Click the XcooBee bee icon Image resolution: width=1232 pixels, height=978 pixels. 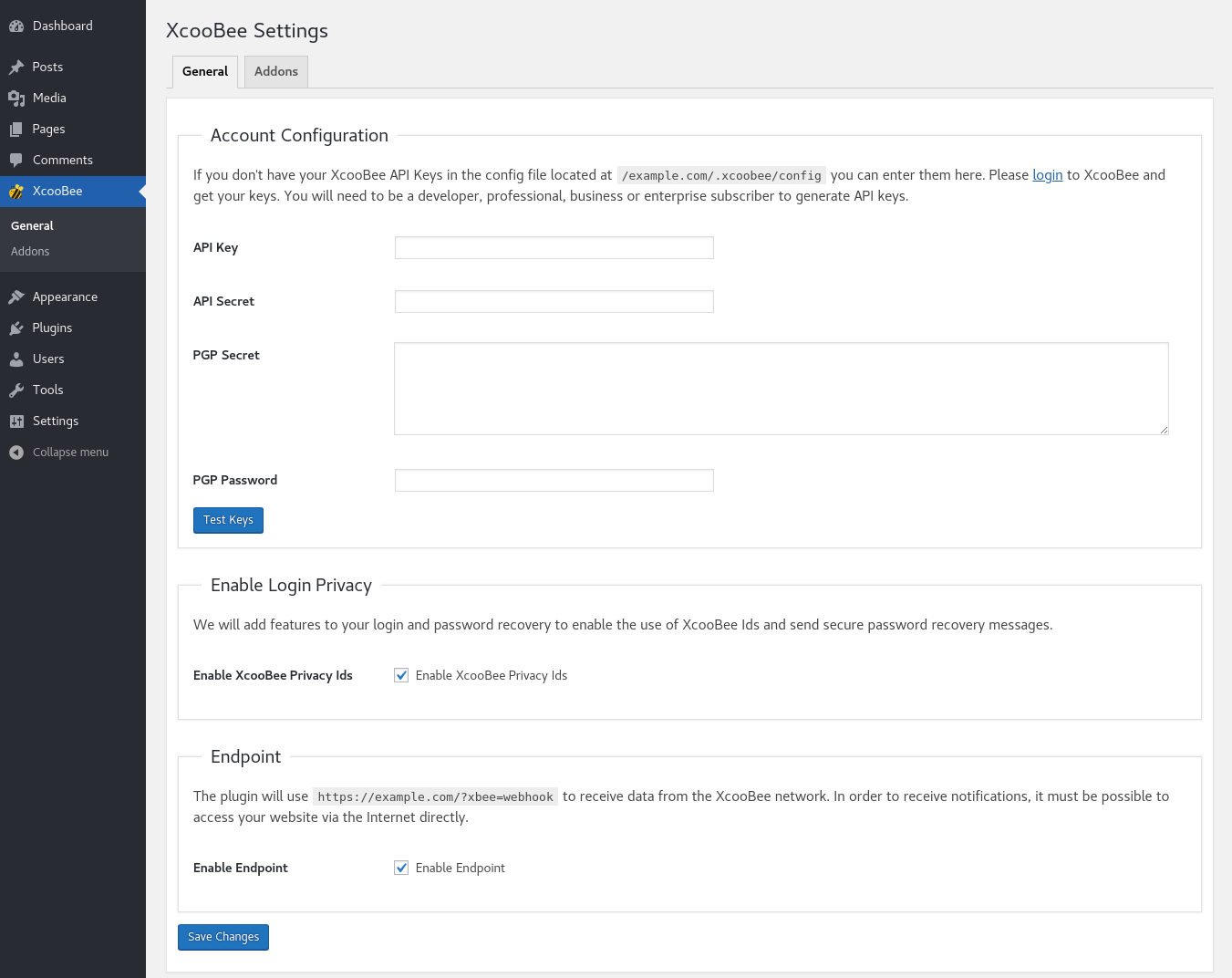pos(16,192)
